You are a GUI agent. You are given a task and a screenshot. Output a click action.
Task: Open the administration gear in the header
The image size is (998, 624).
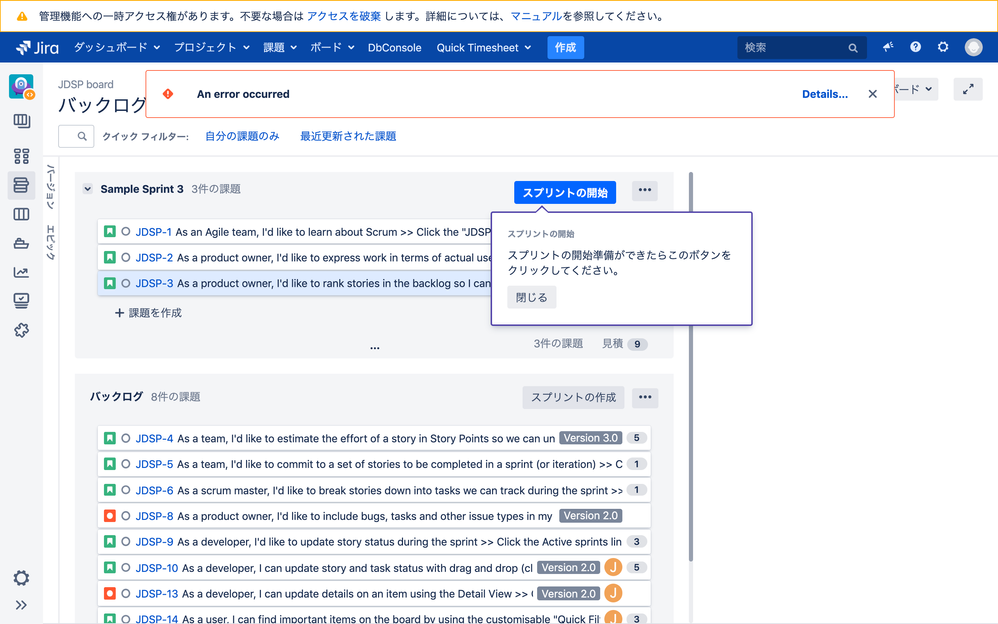pos(943,47)
